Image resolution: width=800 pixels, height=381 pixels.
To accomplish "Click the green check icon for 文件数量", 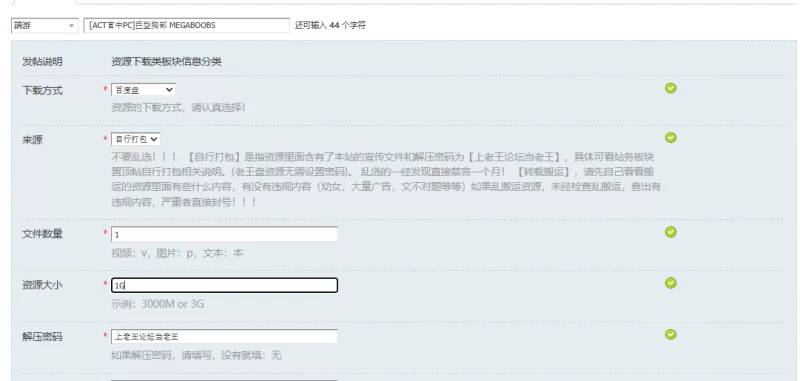I will (671, 232).
